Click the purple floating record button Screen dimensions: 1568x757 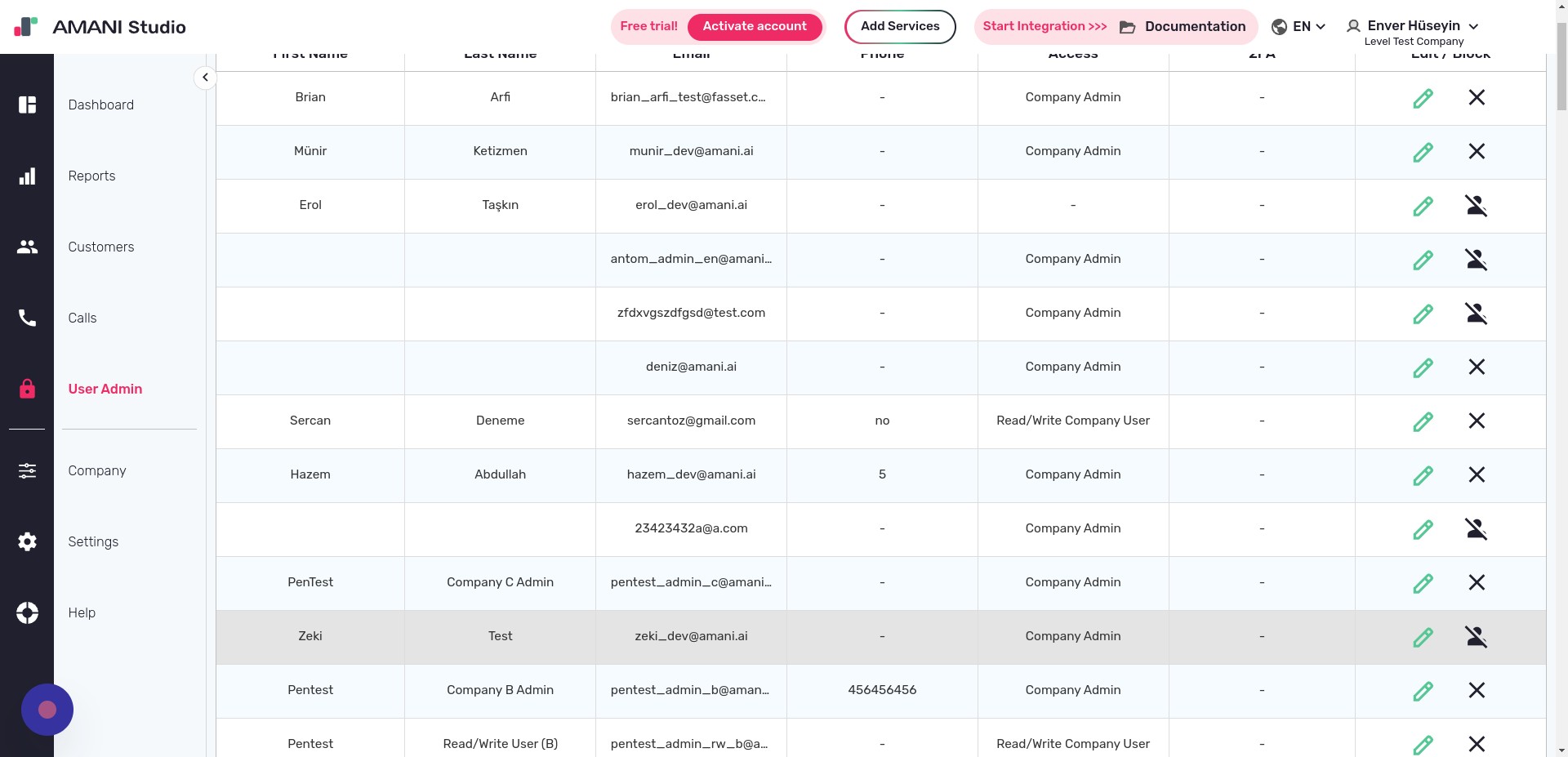(x=47, y=710)
